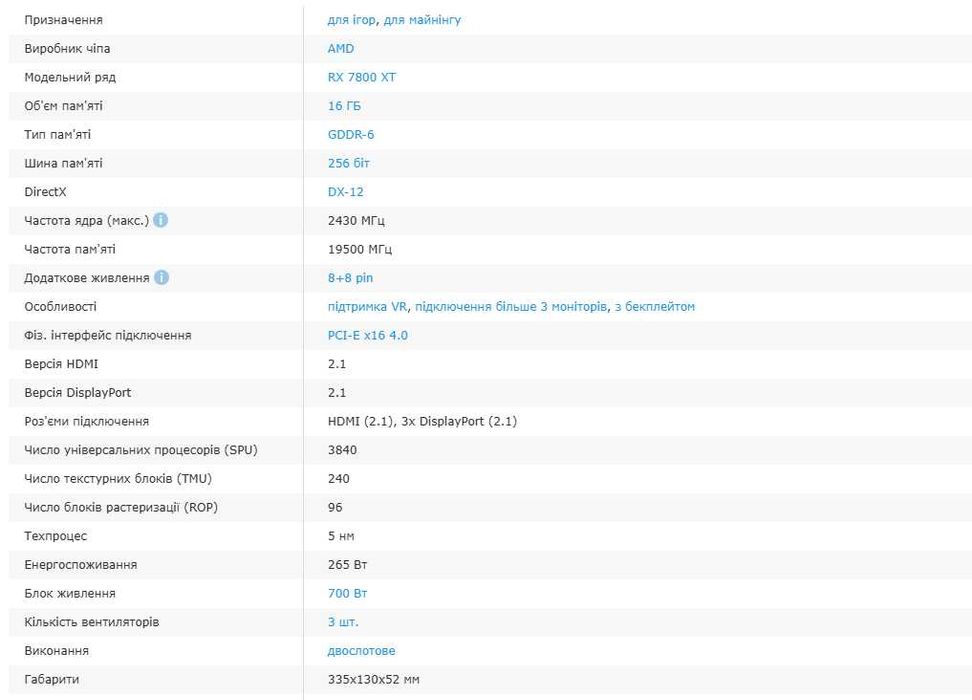Select the 2430 МГц core frequency value
Screen dimensions: 972x700
pyautogui.click(x=356, y=221)
